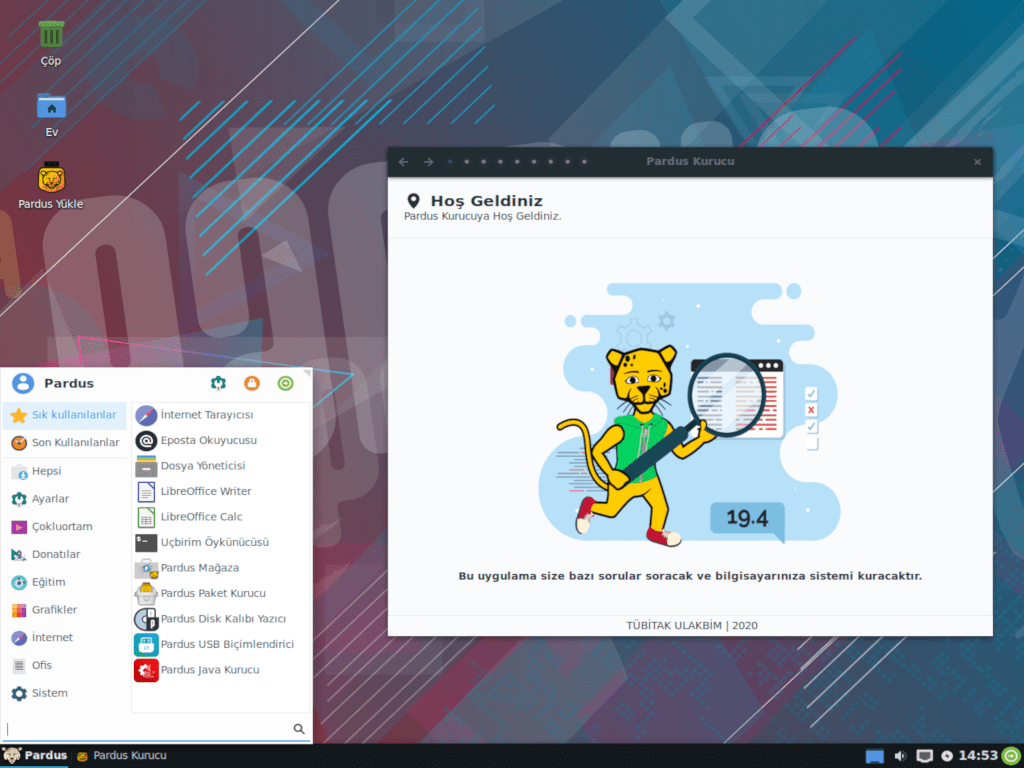
Task: Click the Pardus user avatar icon
Action: [23, 383]
